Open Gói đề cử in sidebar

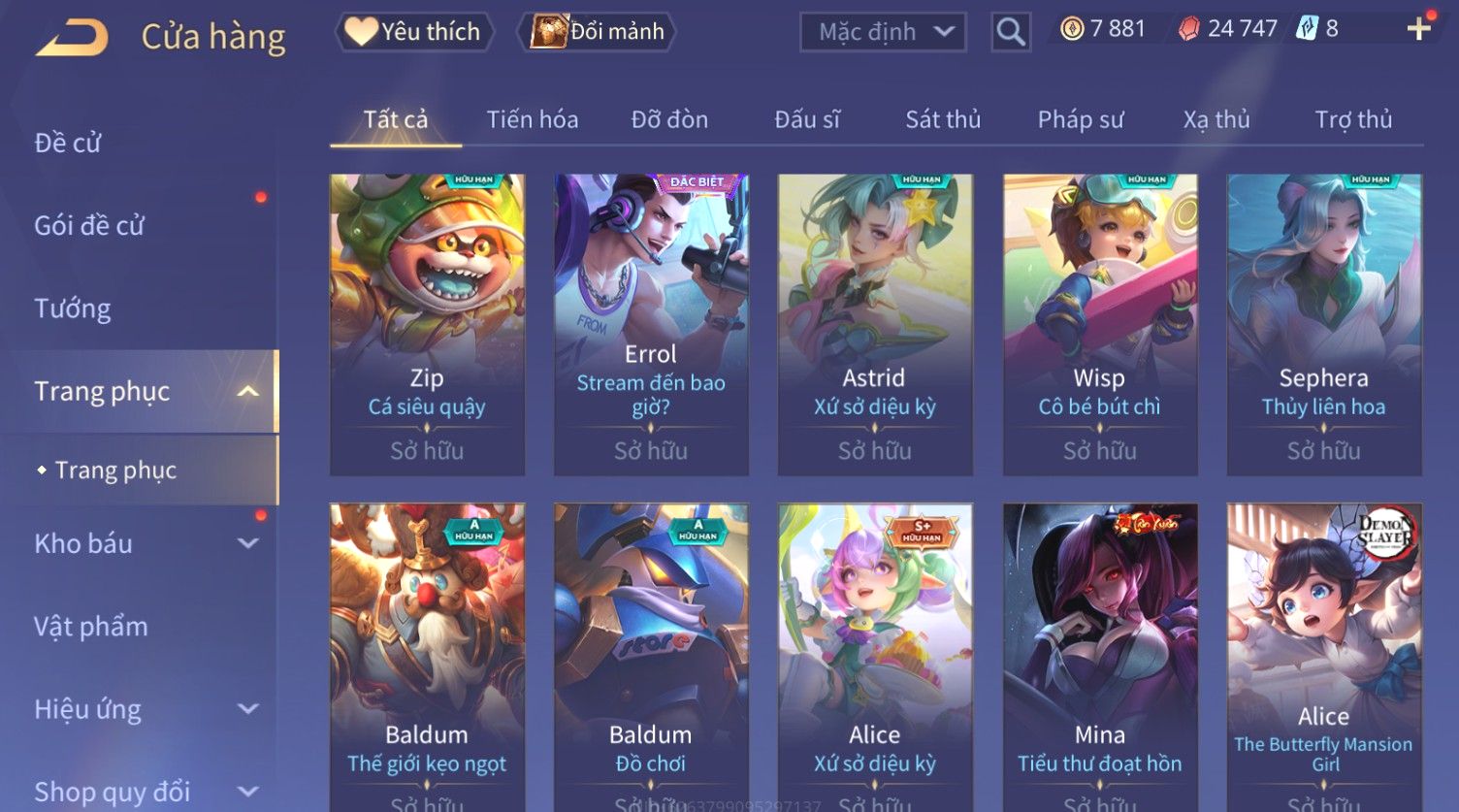tap(89, 225)
